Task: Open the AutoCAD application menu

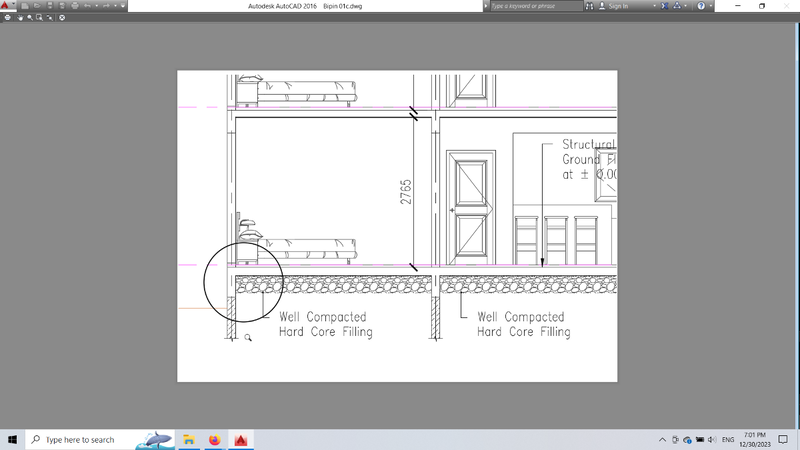Action: [x=7, y=6]
